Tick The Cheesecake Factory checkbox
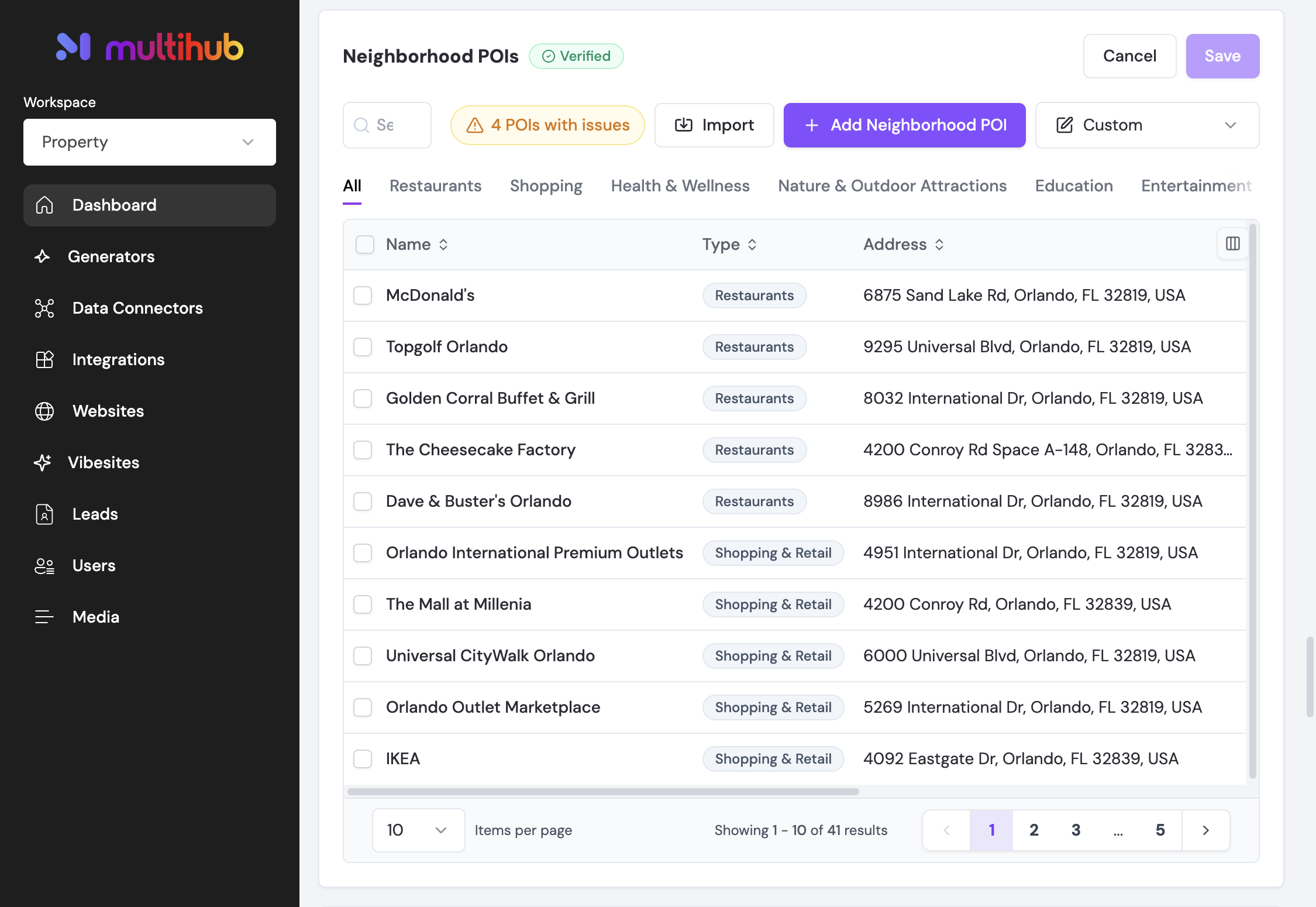Screen dimensions: 1316x907 coord(363,450)
